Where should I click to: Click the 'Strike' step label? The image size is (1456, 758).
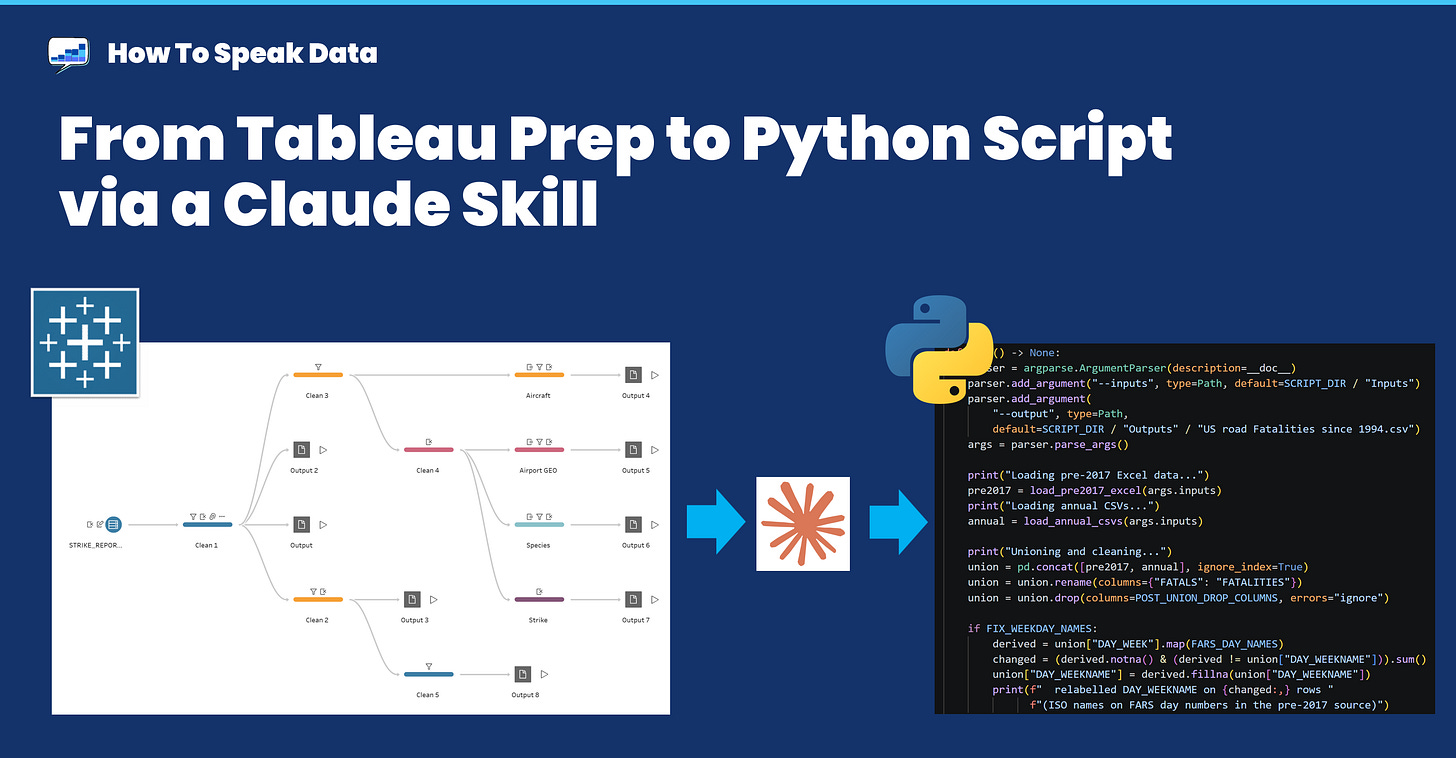(539, 620)
